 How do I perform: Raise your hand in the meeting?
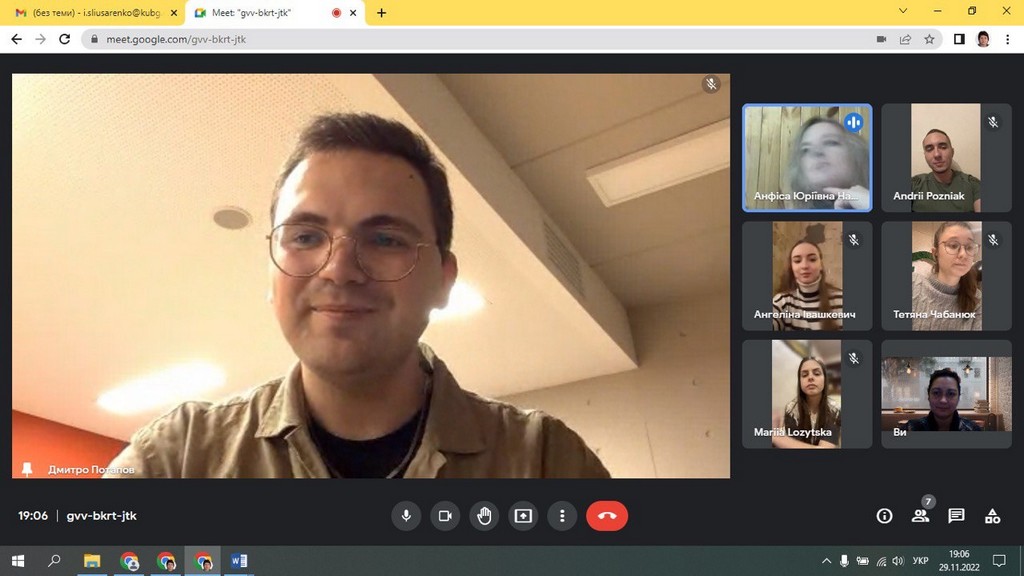tap(484, 516)
